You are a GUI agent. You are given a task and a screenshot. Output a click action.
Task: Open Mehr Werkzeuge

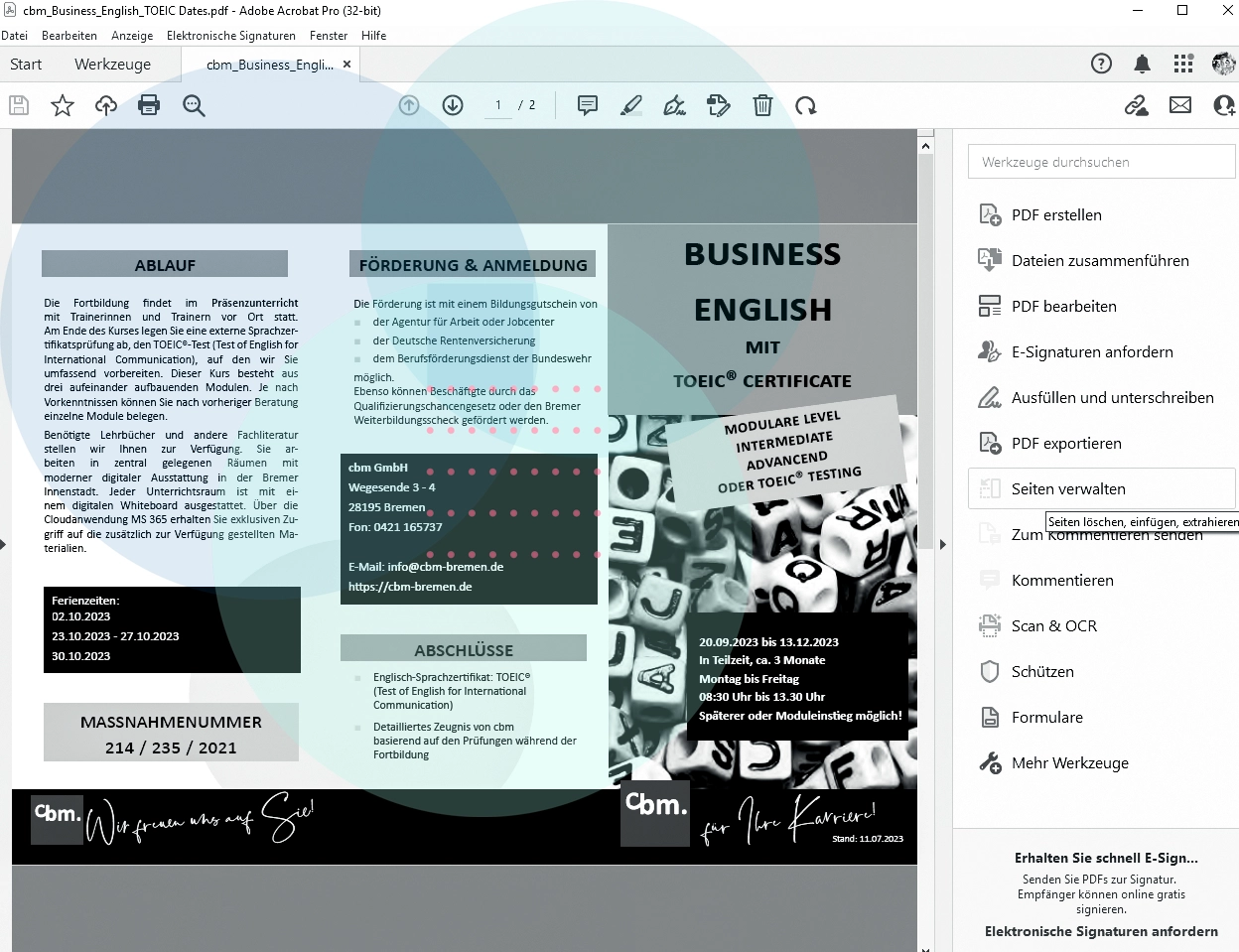1101,763
